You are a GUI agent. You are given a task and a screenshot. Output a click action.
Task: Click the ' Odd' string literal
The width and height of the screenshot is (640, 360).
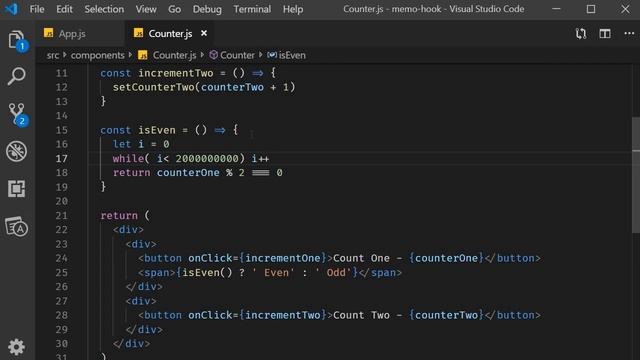click(x=333, y=272)
